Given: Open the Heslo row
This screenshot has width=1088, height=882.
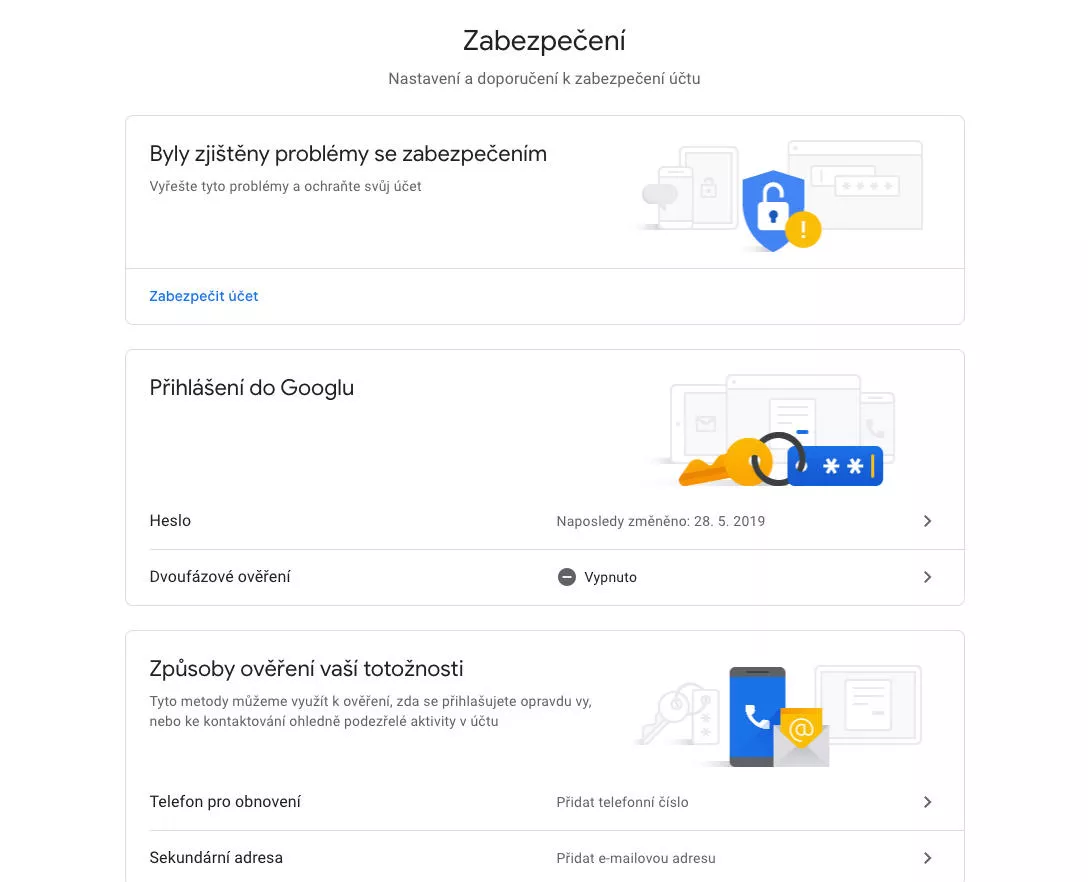Looking at the screenshot, I should (x=545, y=521).
